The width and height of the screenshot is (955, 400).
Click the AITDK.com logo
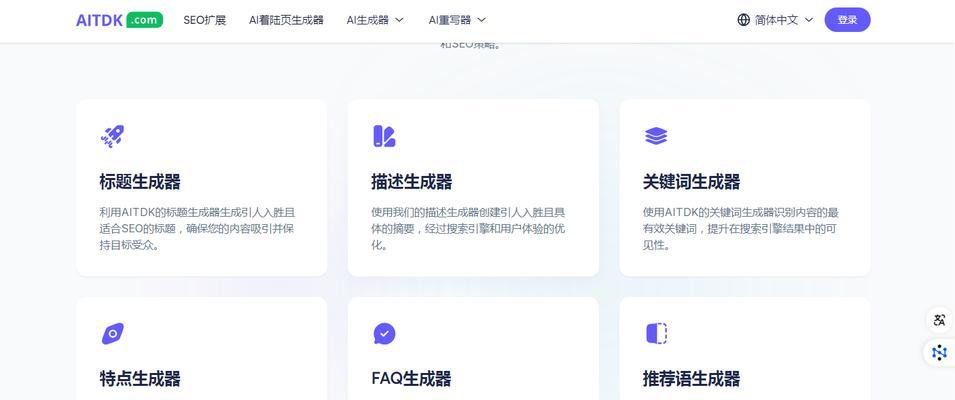tap(119, 20)
